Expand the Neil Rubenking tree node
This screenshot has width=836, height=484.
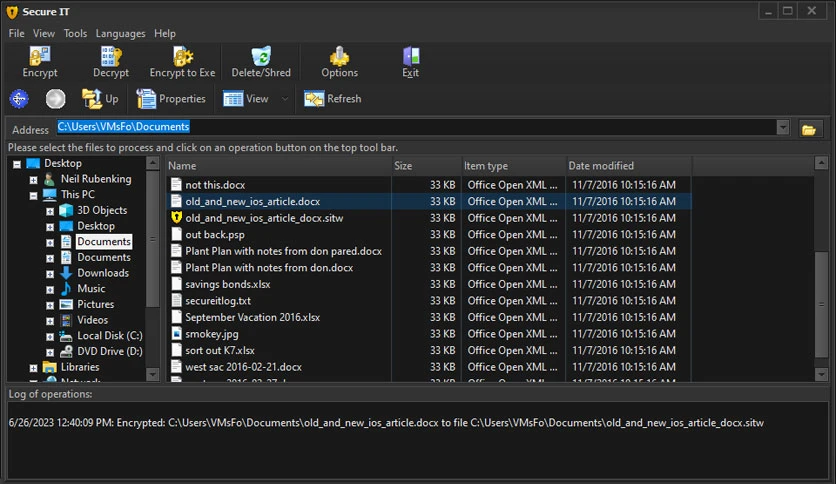pos(34,180)
